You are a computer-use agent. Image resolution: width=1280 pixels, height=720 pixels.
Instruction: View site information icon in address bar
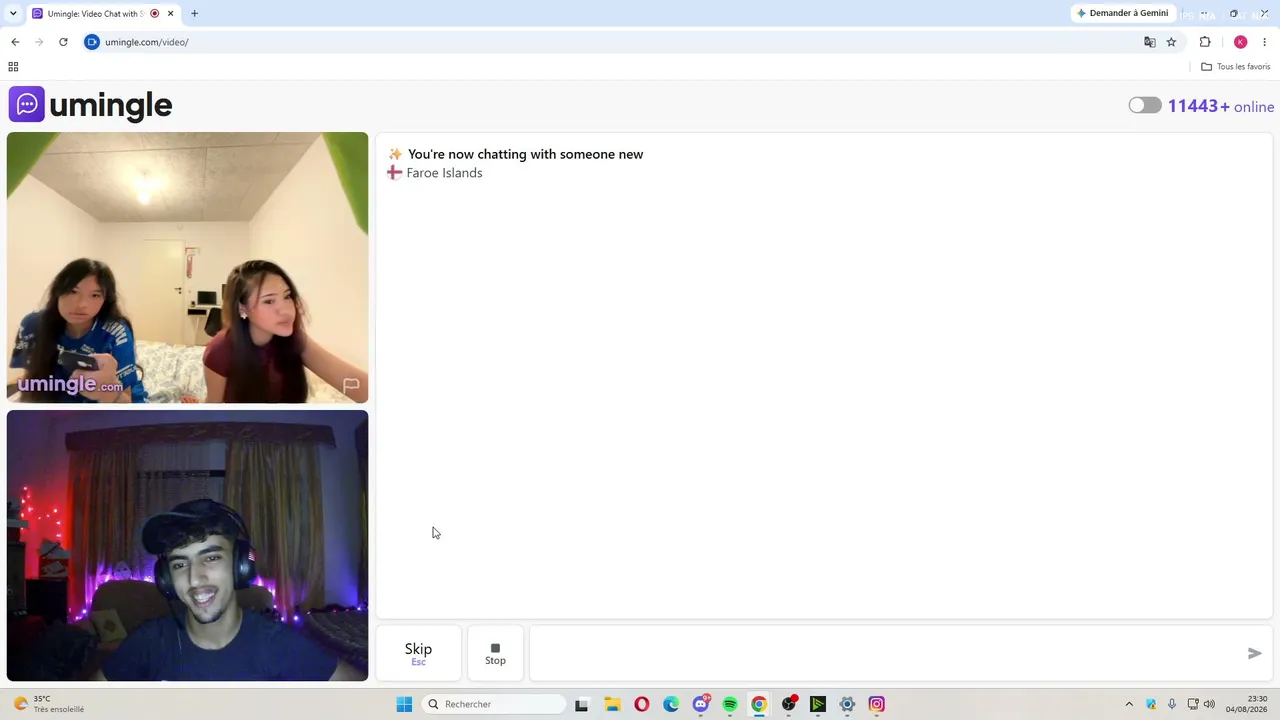[92, 42]
